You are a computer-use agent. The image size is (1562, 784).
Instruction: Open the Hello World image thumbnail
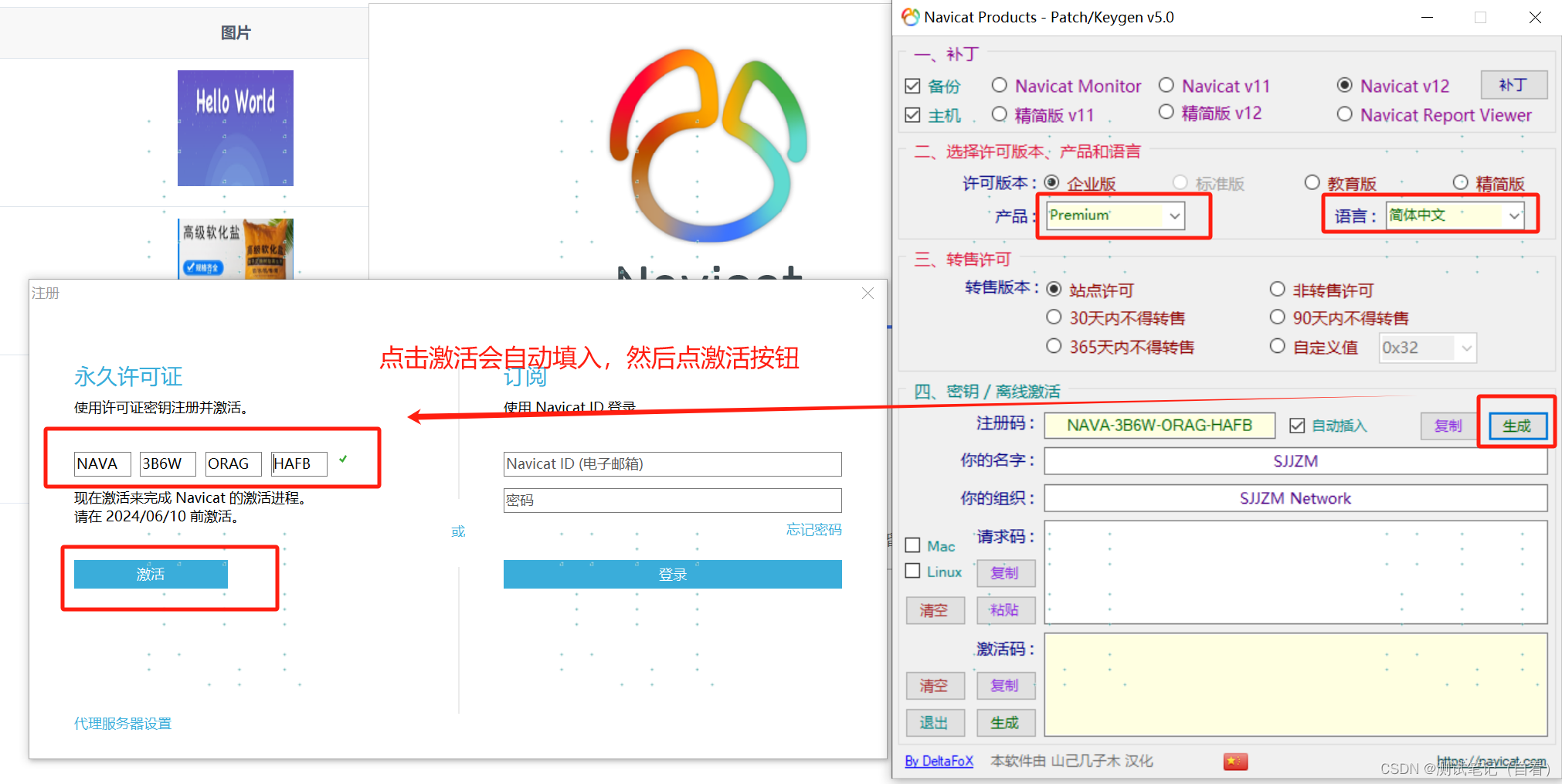[236, 128]
